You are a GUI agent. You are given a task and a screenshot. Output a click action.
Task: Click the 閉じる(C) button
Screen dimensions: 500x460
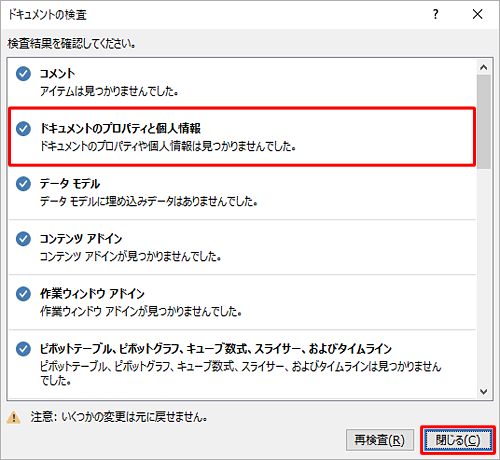pyautogui.click(x=458, y=440)
